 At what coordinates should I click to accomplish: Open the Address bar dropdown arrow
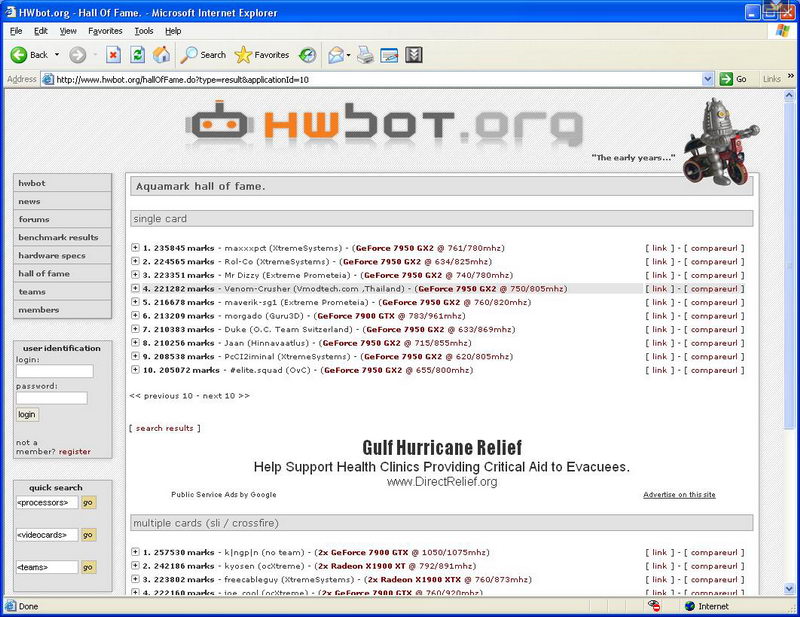[707, 79]
